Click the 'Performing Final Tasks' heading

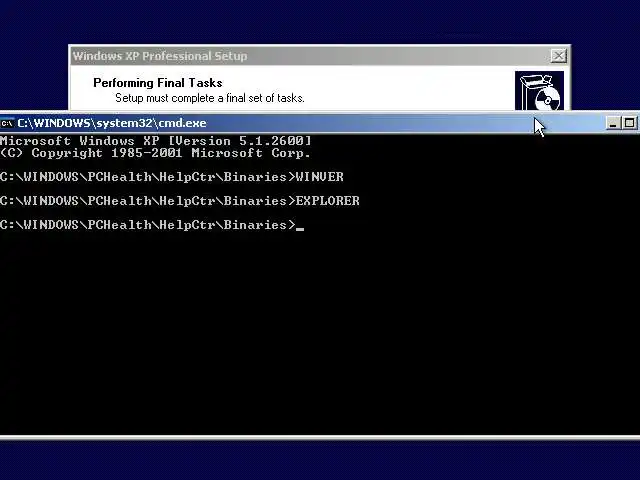coord(158,83)
